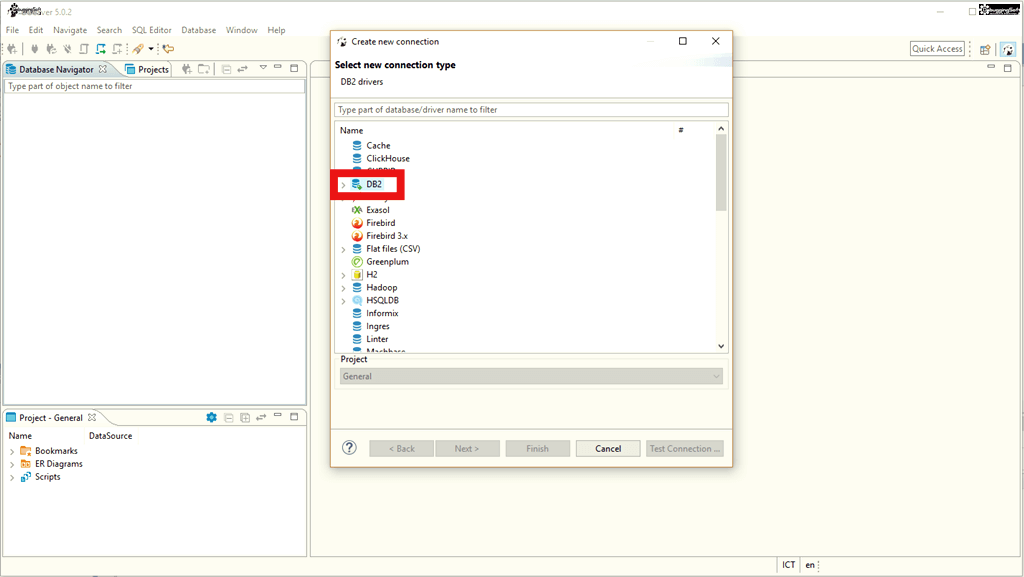Click the ICT timezone status bar entry
Viewport: 1024px width, 577px height.
(x=789, y=565)
